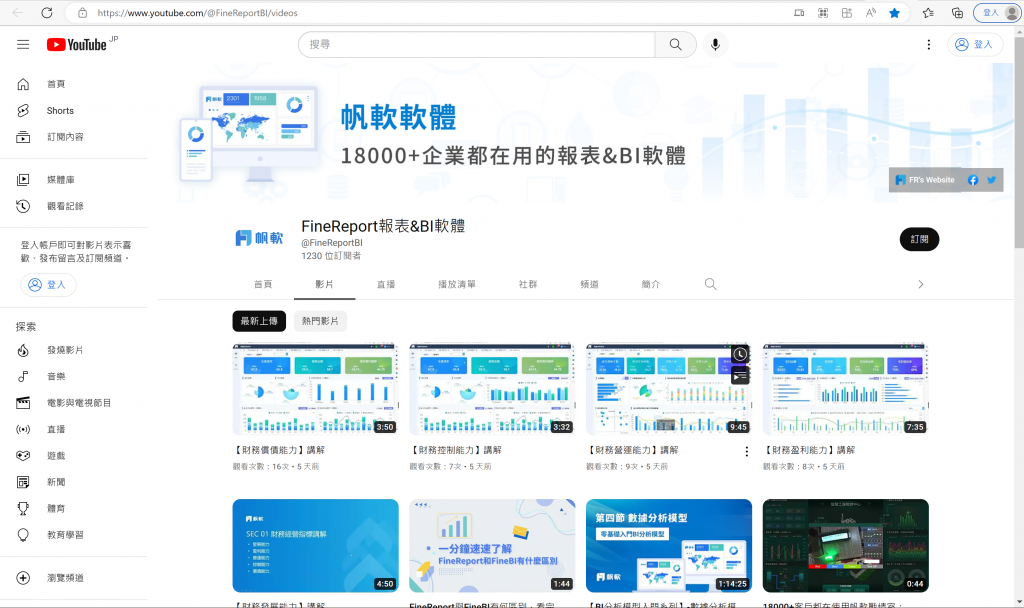Open the three-dot settings menu in header
This screenshot has height=608, width=1024.
point(929,44)
